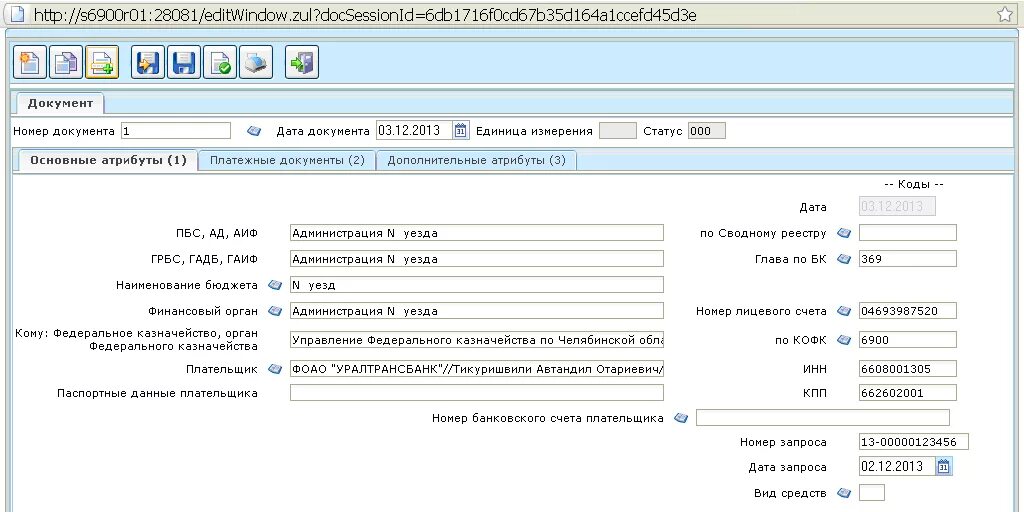
Task: Select the Документ tab
Action: (60, 103)
